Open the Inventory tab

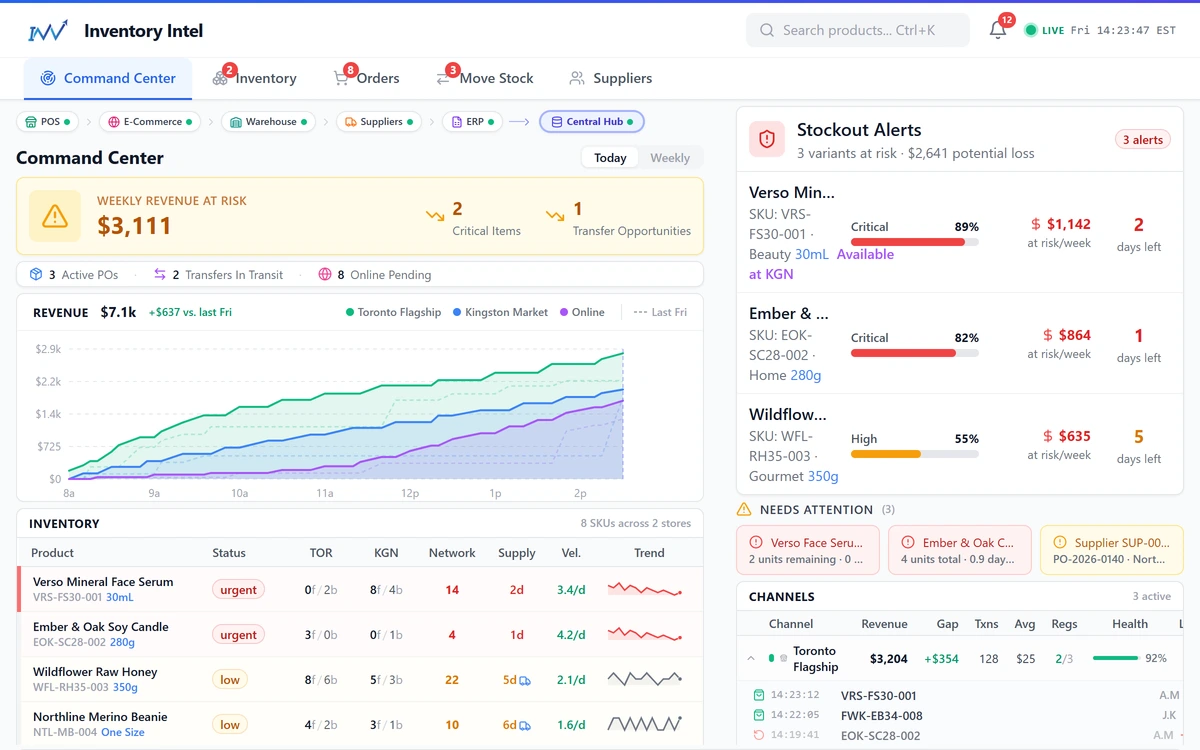(254, 78)
